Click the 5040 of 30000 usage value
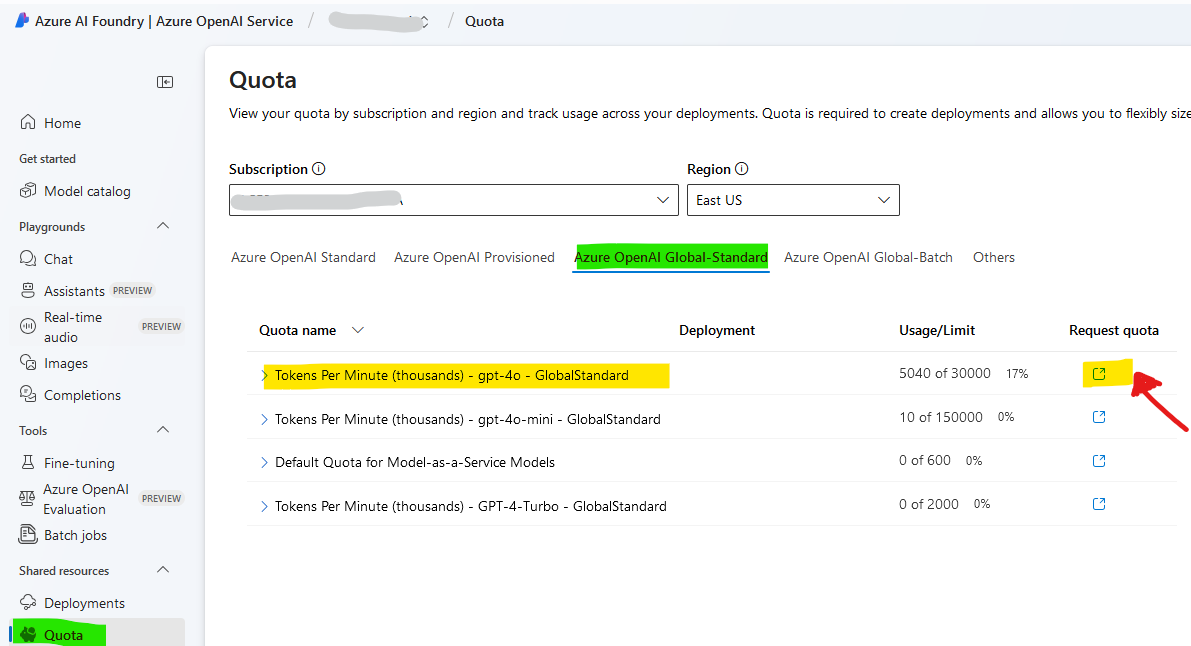This screenshot has height=646, width=1191. pyautogui.click(x=945, y=373)
